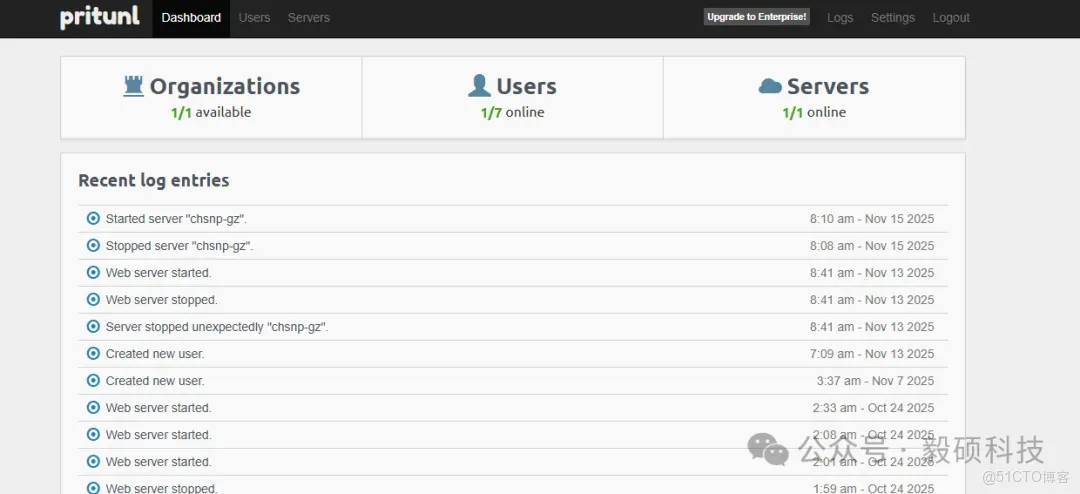Click the pritunl logo
1080x494 pixels.
pyautogui.click(x=100, y=17)
